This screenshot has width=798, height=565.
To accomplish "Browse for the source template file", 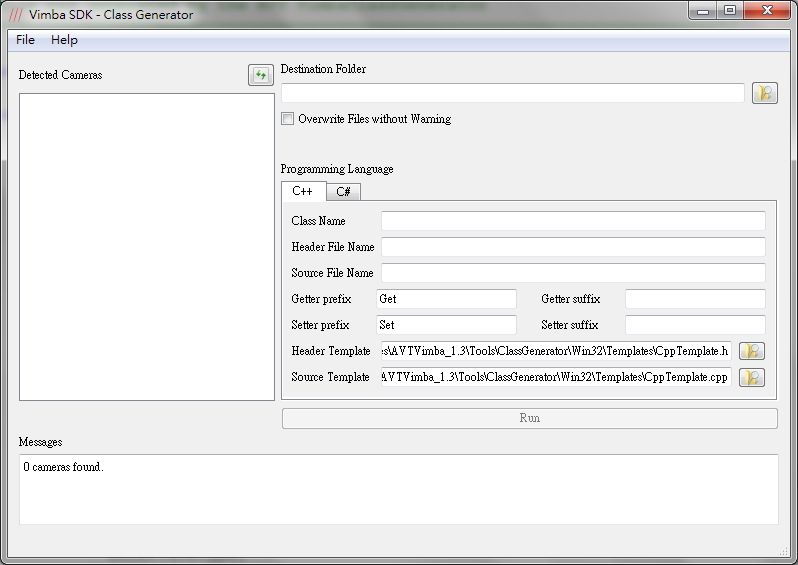I will (x=752, y=377).
